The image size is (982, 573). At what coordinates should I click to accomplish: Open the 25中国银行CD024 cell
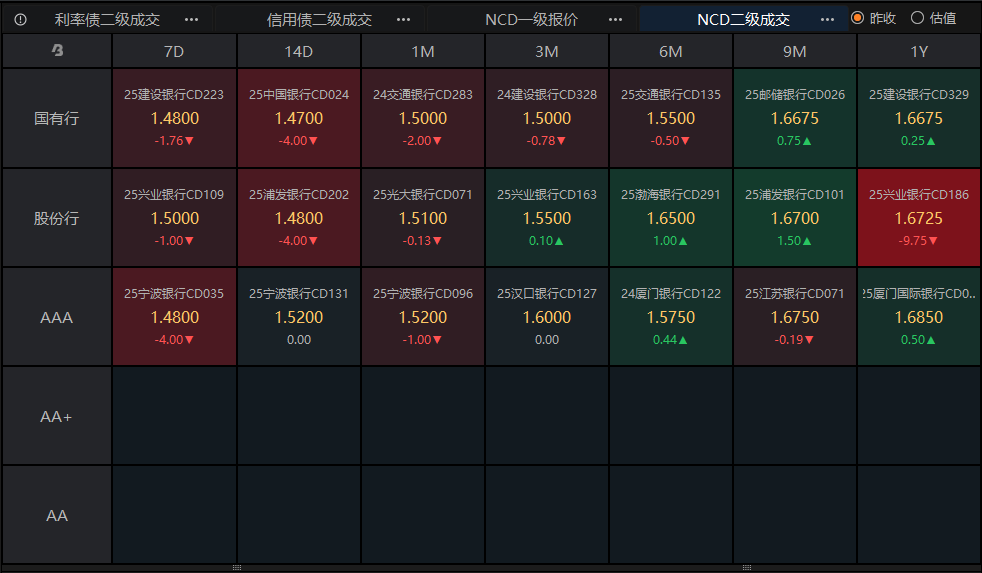point(299,118)
